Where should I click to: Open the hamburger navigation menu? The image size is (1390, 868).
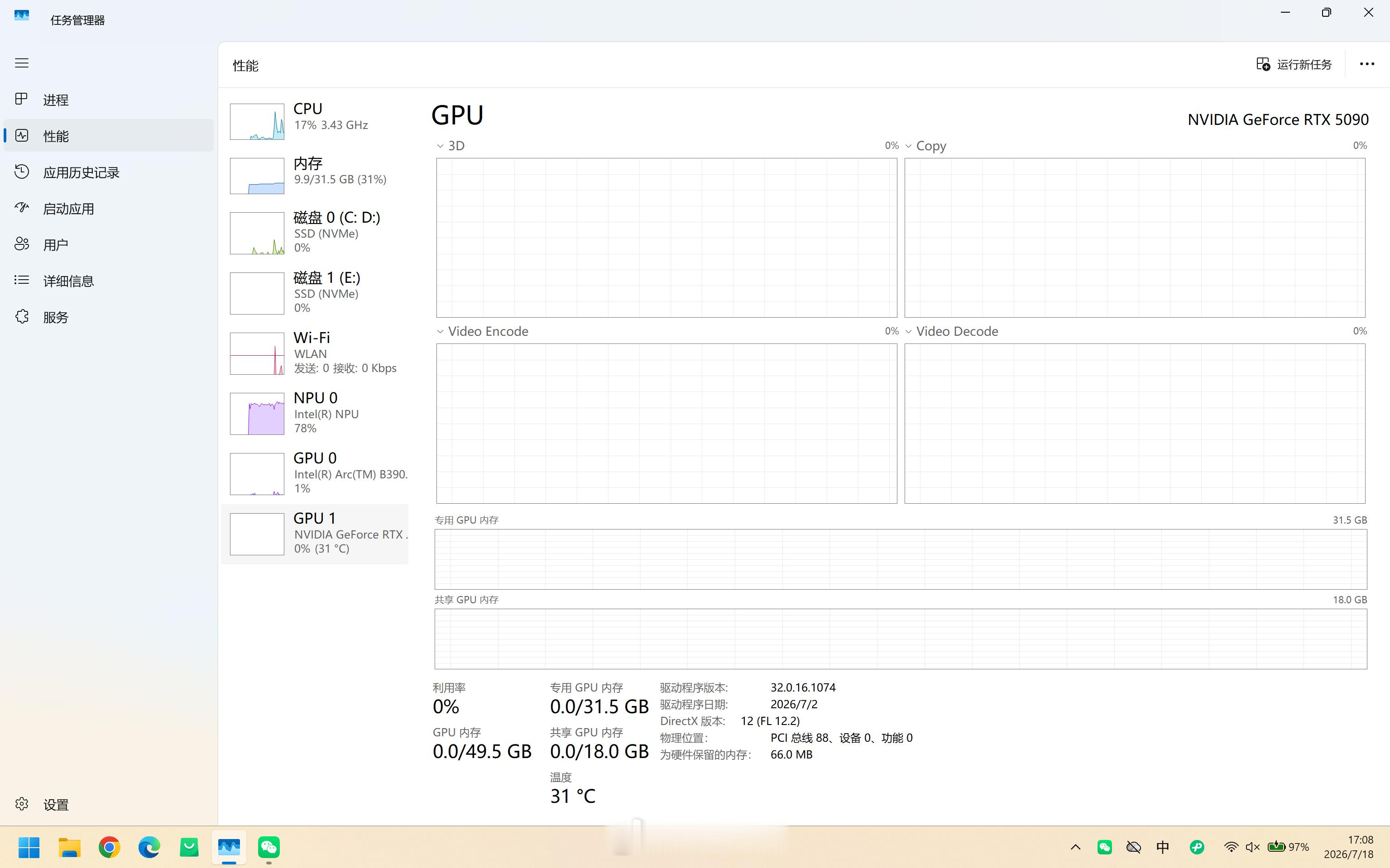tap(22, 63)
